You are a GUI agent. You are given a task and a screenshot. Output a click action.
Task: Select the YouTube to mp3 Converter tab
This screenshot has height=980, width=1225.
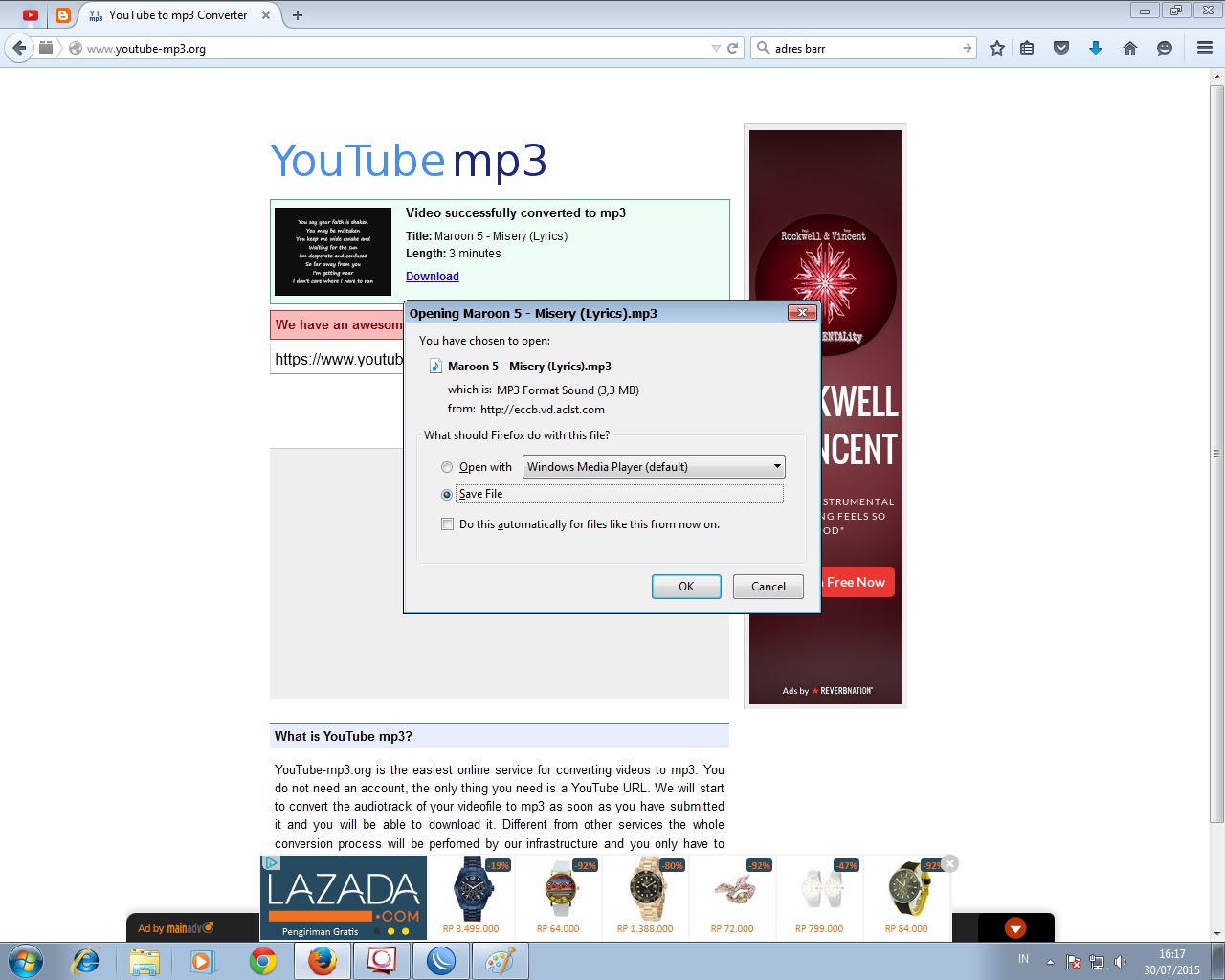coord(178,15)
